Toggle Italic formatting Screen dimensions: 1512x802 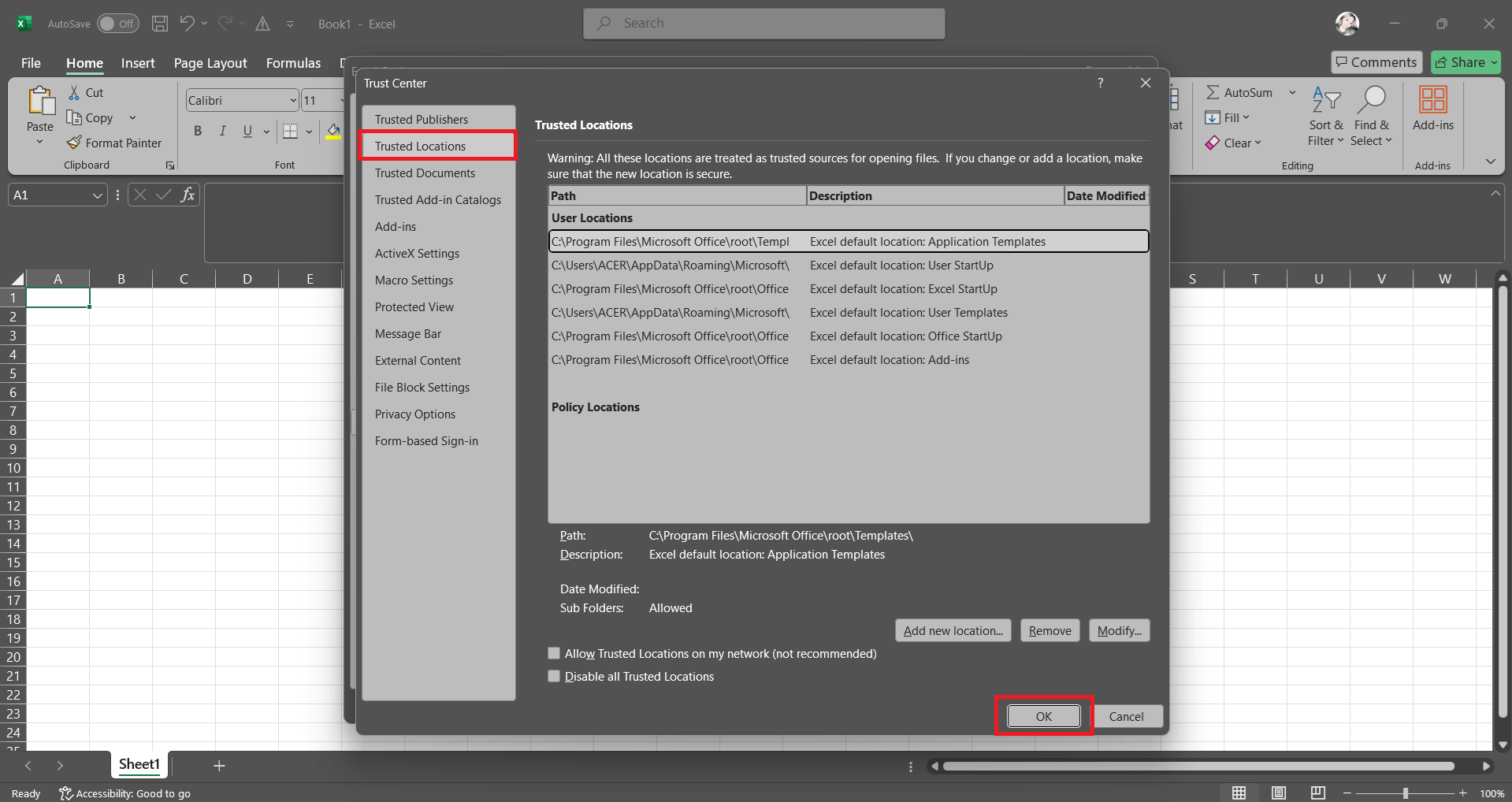pyautogui.click(x=223, y=131)
